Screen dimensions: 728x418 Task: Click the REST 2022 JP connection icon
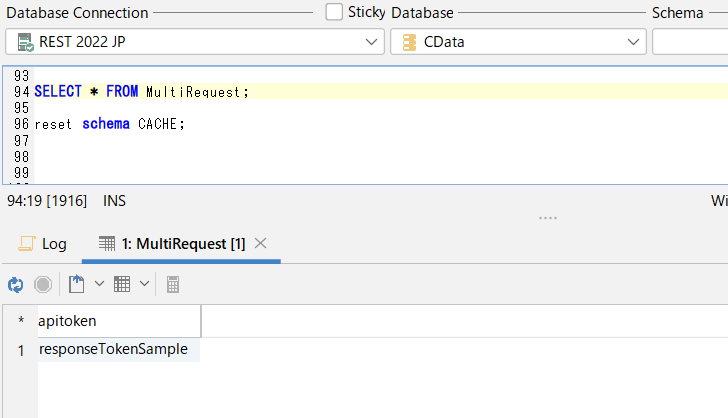coord(24,42)
